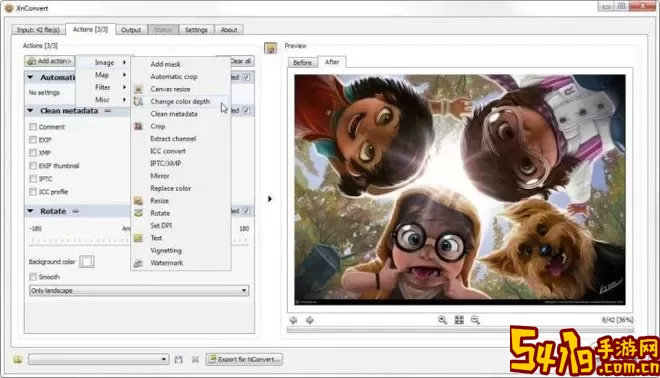Click the Add action button

50,61
